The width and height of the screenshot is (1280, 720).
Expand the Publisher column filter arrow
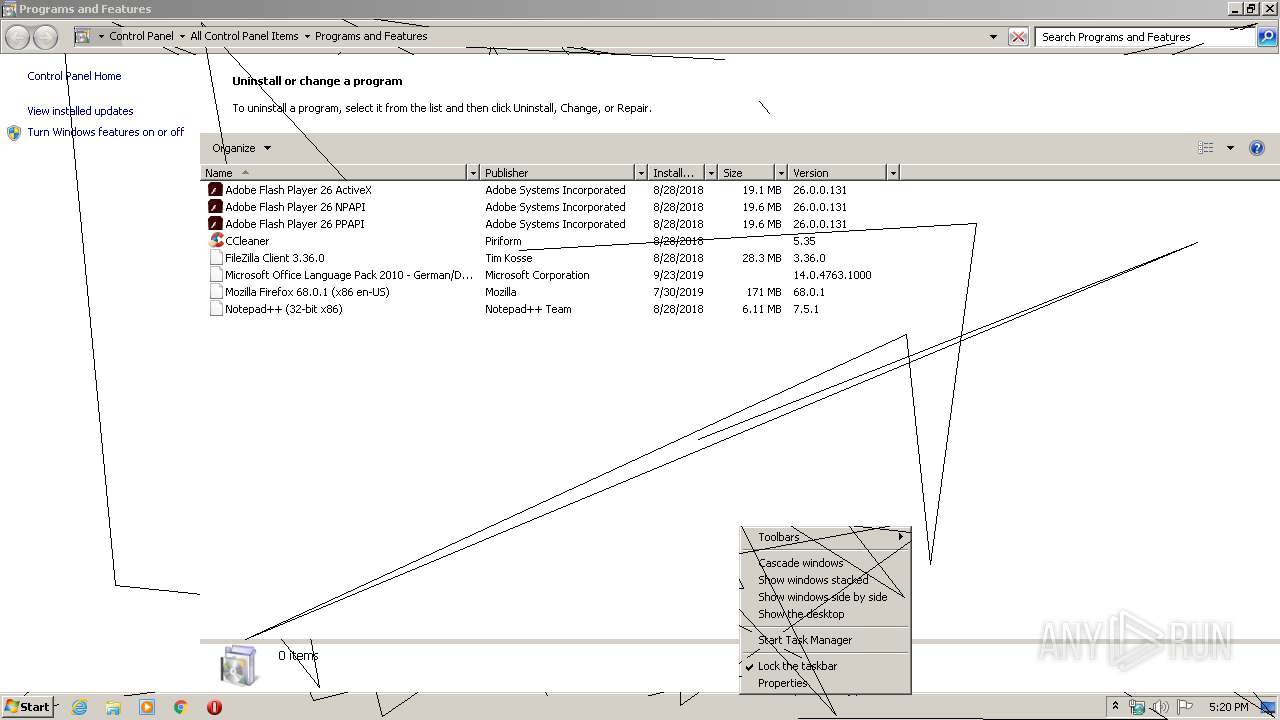click(x=641, y=173)
